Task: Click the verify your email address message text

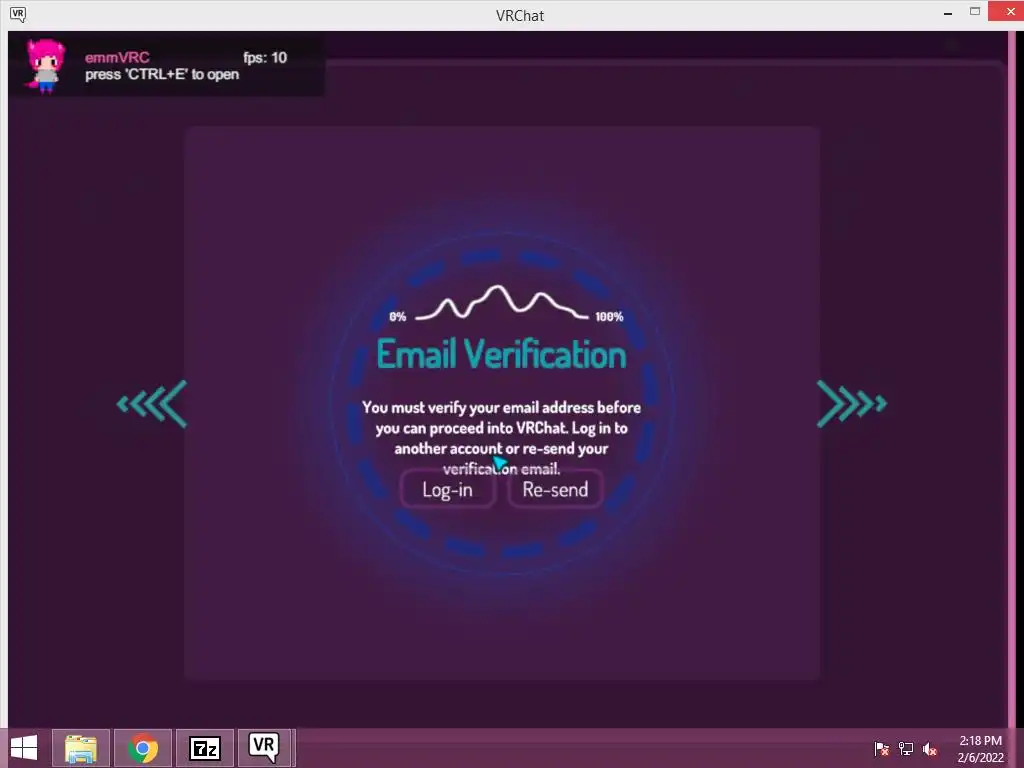Action: tap(502, 438)
